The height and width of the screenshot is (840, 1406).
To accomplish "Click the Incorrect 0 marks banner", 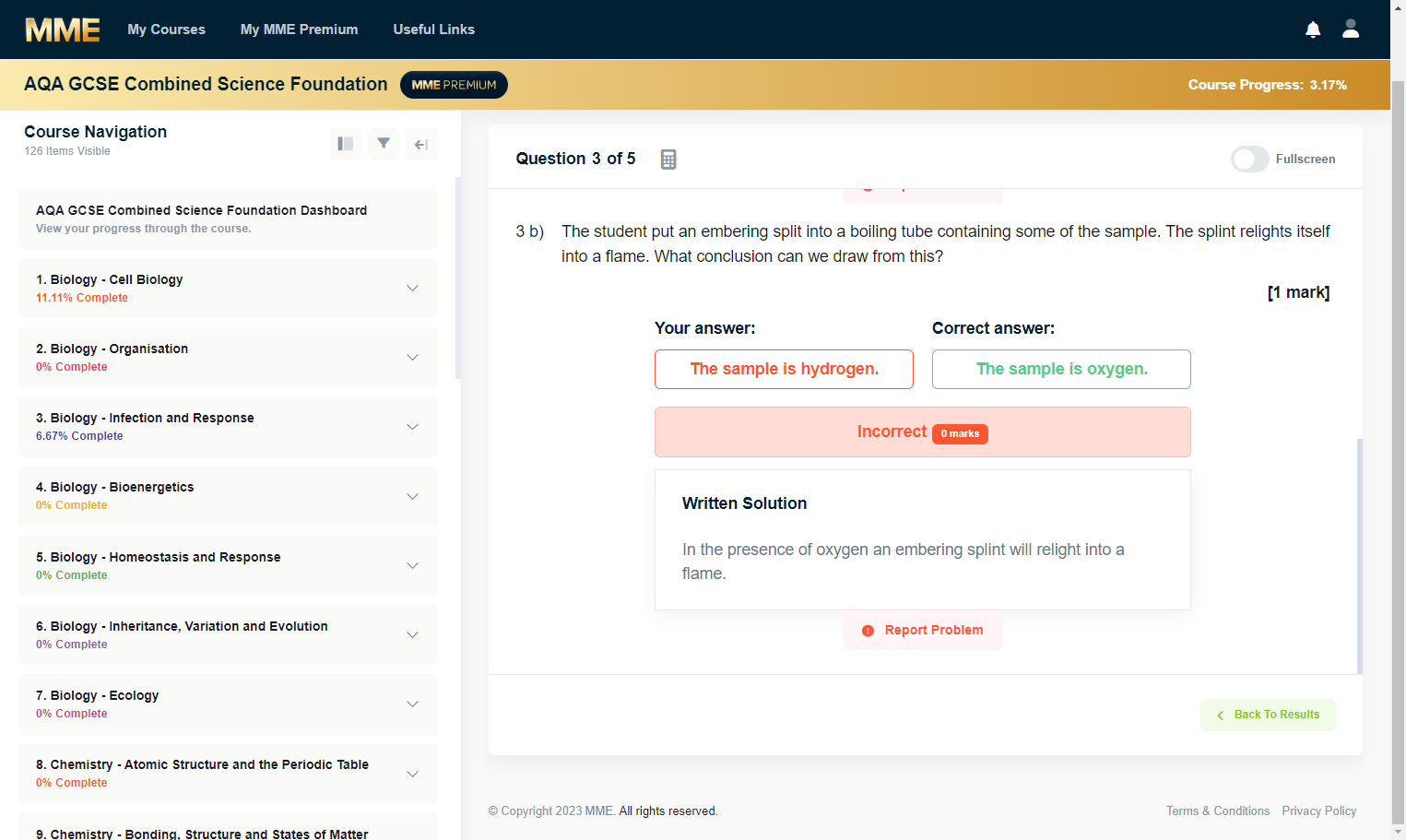I will pyautogui.click(x=922, y=432).
